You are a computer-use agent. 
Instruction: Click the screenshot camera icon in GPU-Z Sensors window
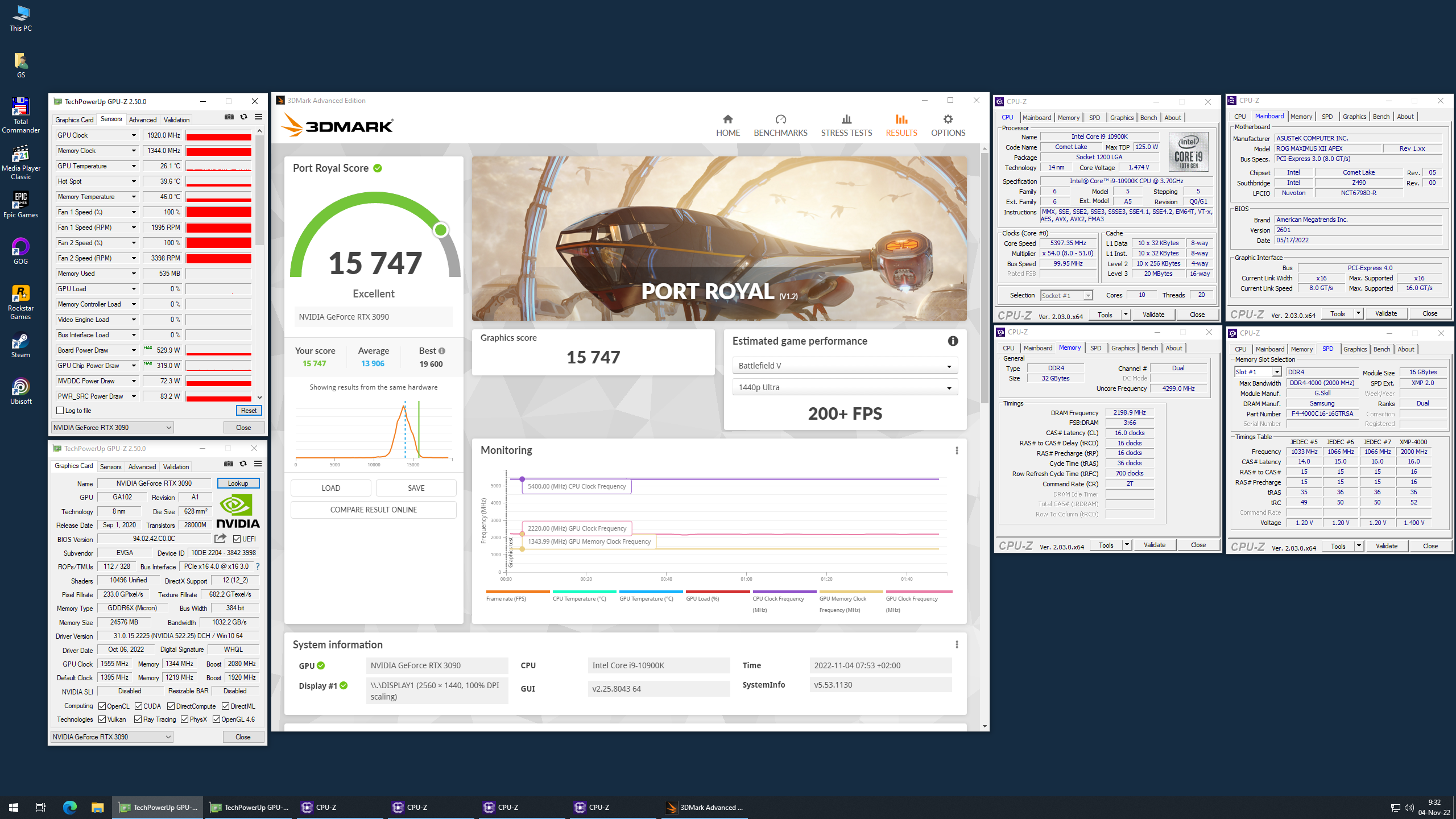[x=229, y=117]
